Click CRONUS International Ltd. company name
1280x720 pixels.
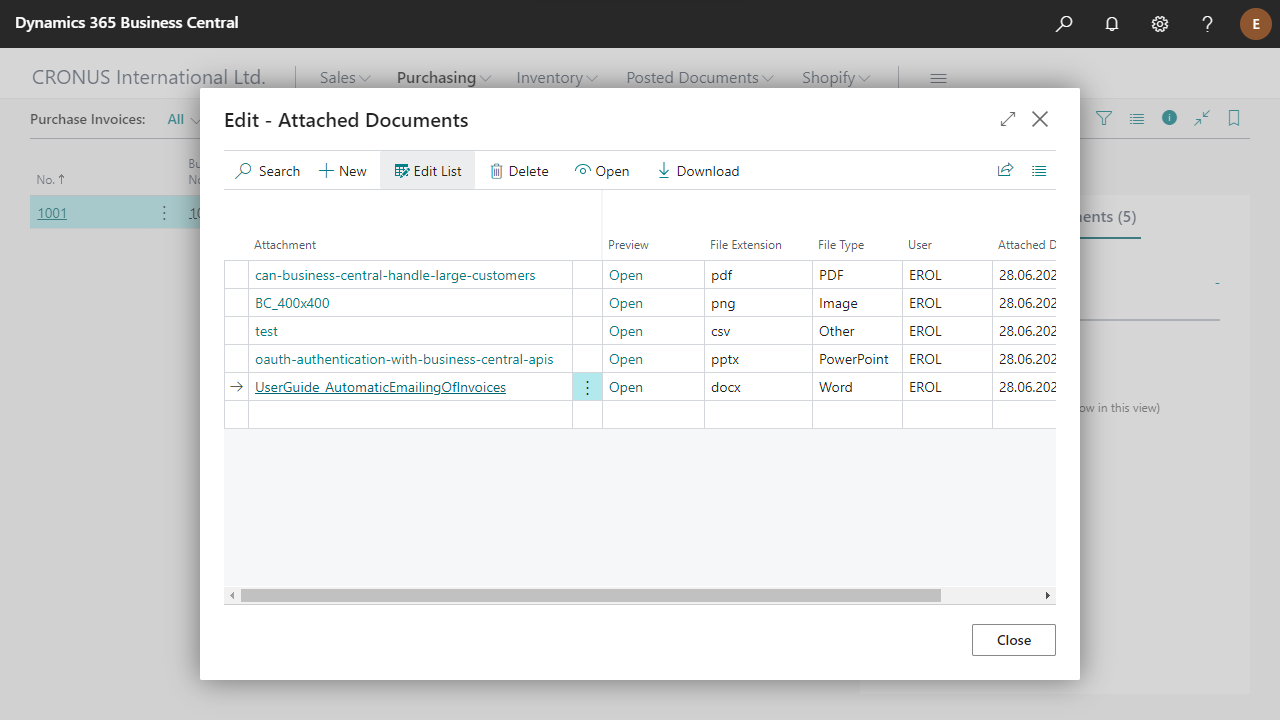point(149,77)
